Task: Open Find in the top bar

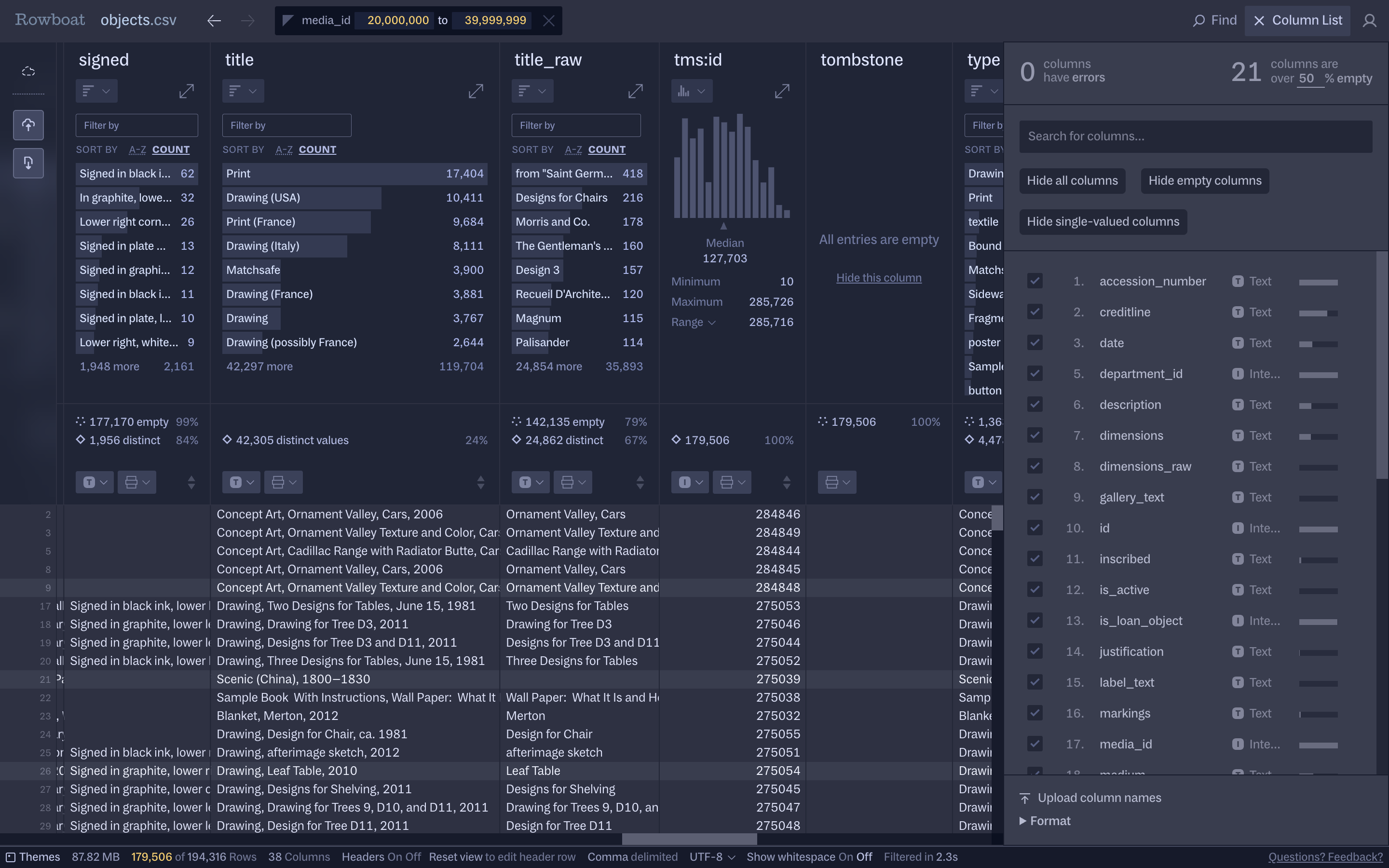Action: point(1214,21)
